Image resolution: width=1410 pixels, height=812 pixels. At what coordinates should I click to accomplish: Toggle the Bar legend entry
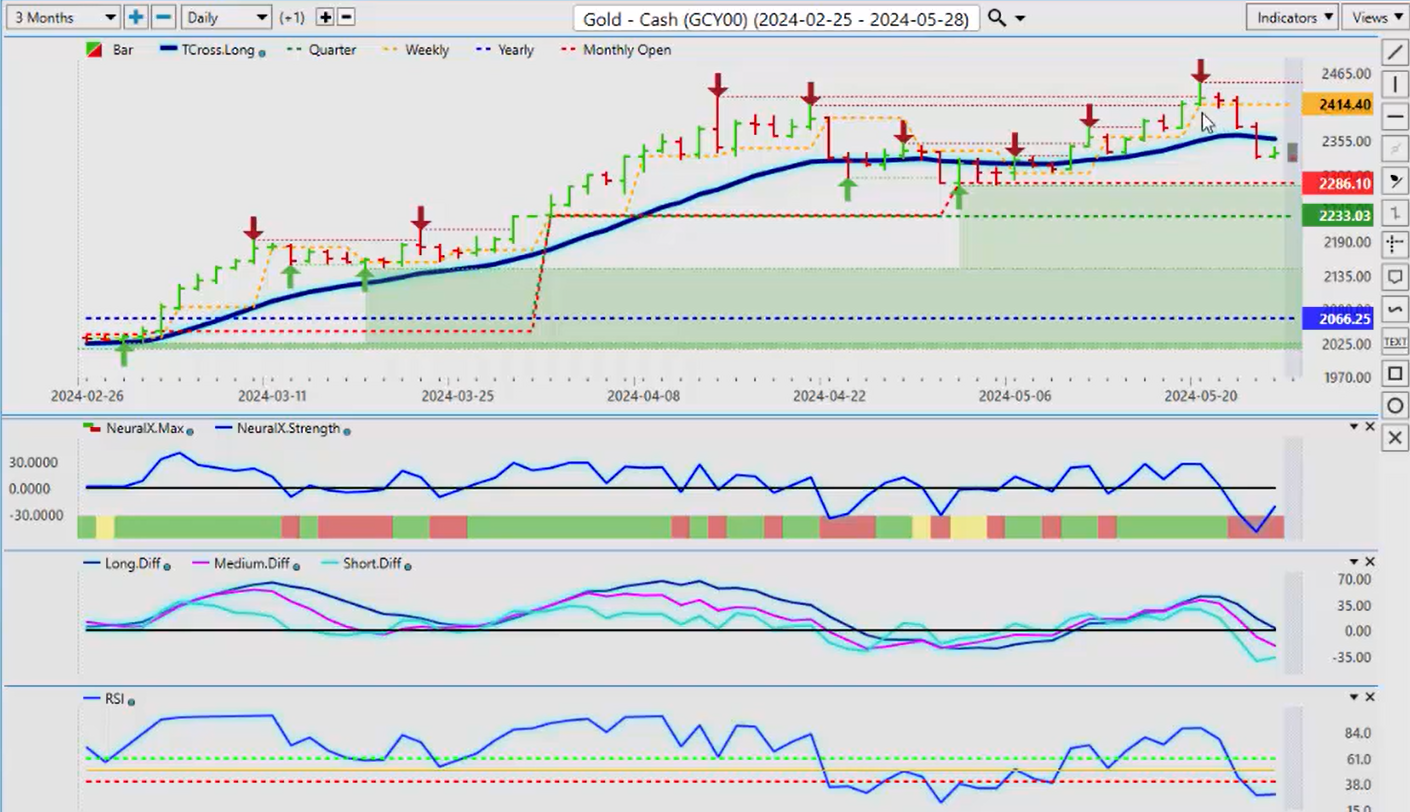point(110,49)
